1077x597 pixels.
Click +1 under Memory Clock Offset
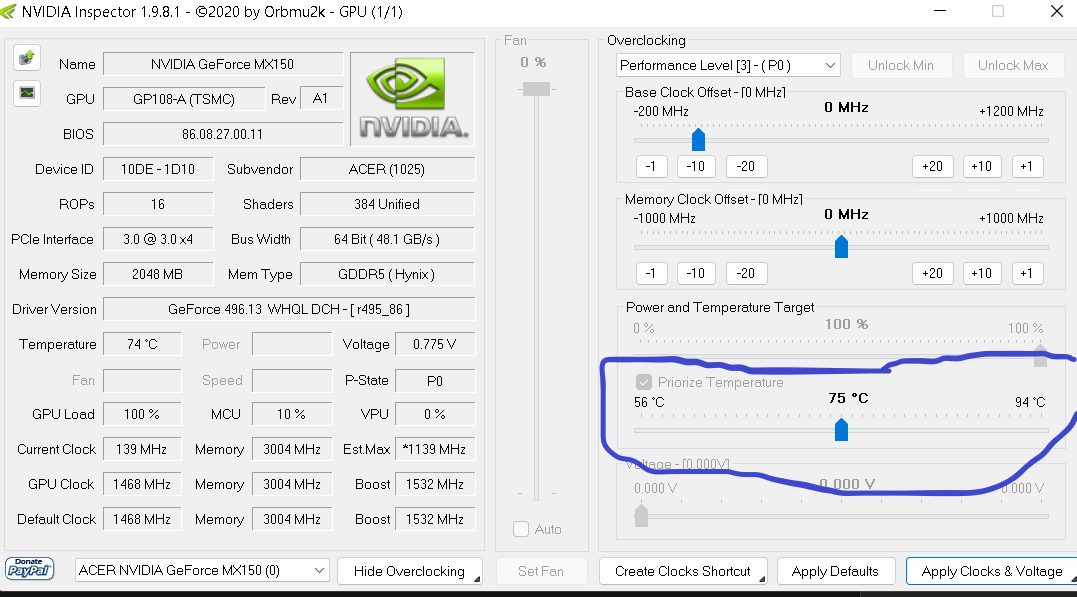tap(1027, 273)
